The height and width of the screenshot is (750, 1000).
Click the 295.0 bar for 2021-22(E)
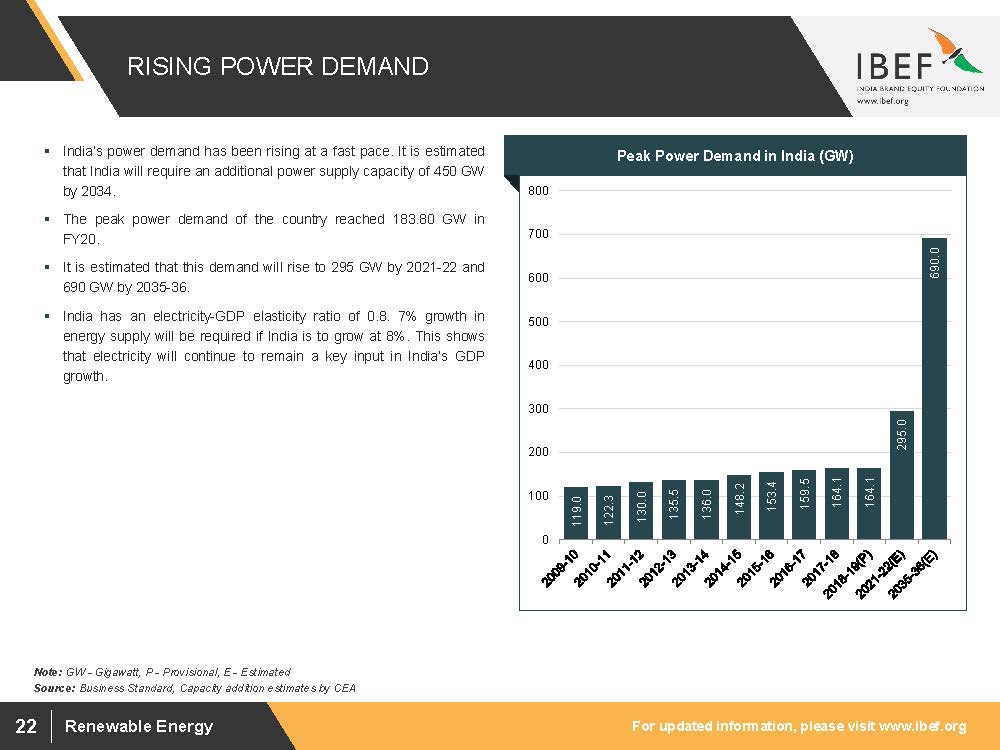click(901, 474)
